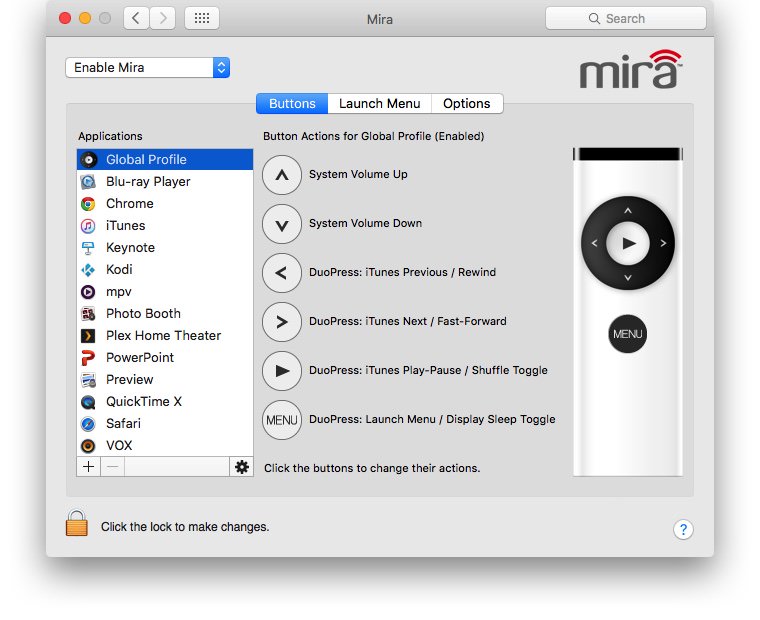The image size is (760, 620).
Task: Click the Play-Pause action button
Action: coord(282,371)
